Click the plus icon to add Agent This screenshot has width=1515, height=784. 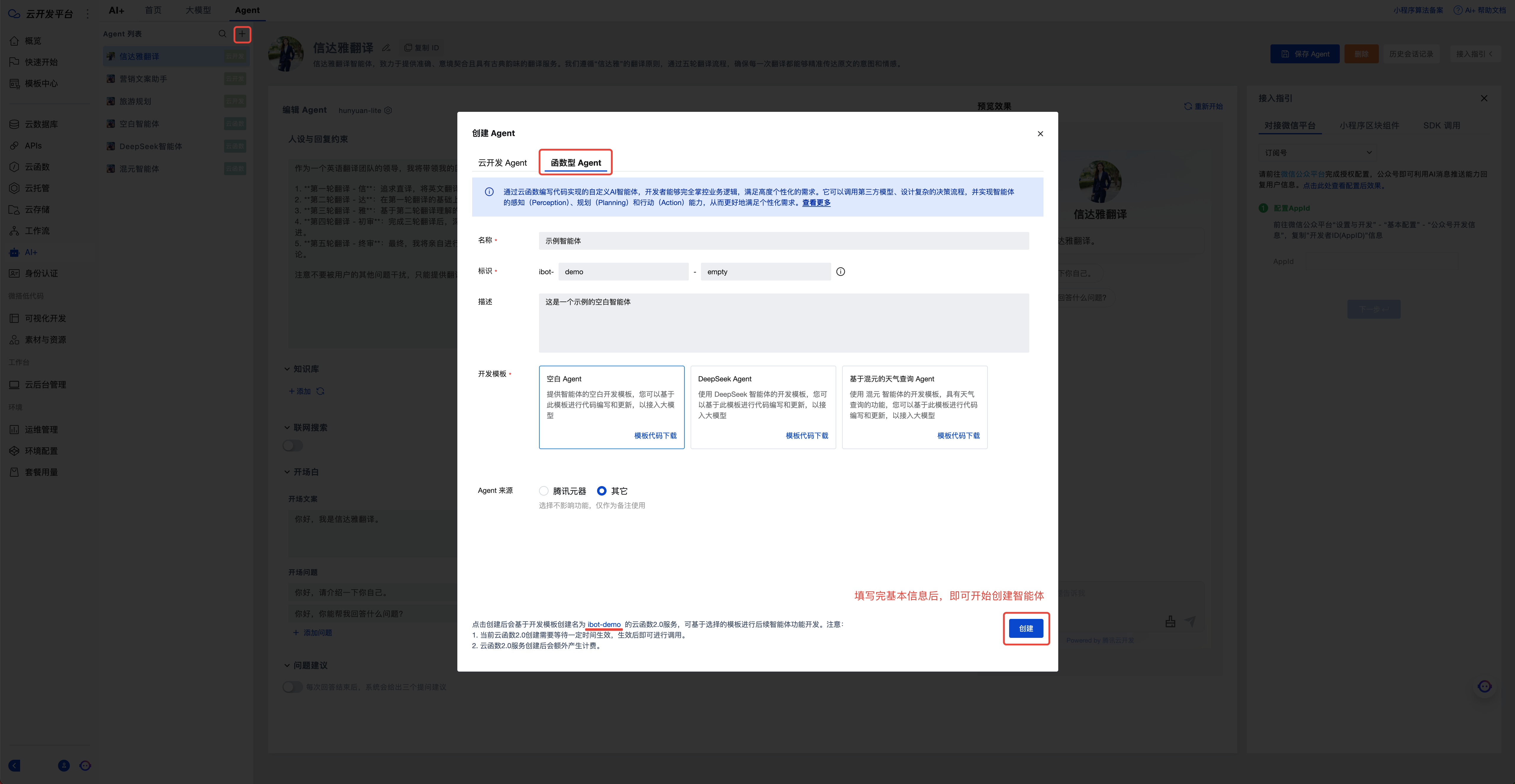click(x=242, y=34)
